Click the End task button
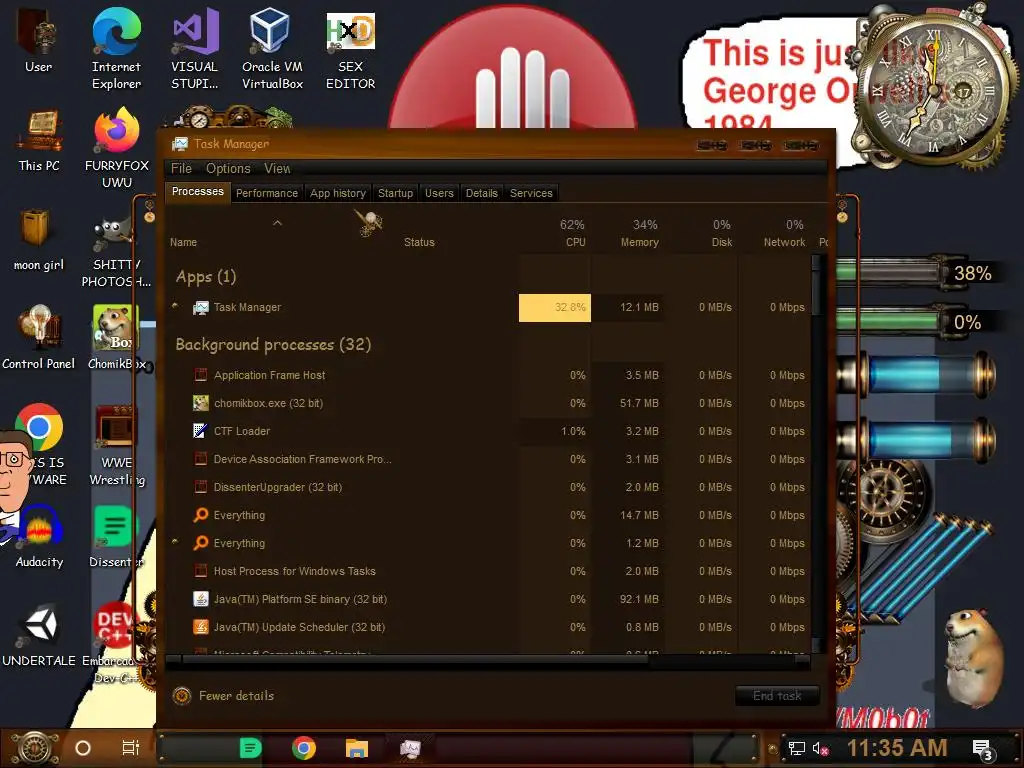 [x=776, y=696]
